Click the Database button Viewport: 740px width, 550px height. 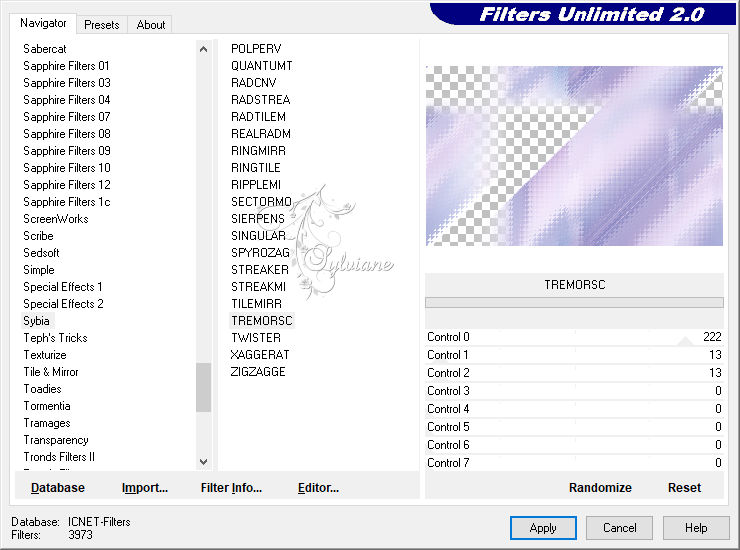point(58,488)
